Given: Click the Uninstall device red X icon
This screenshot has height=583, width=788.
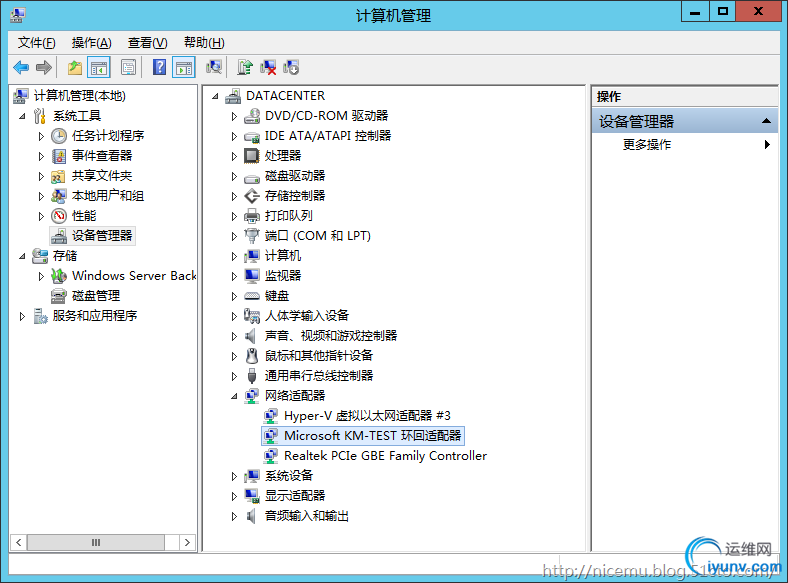Looking at the screenshot, I should click(x=268, y=67).
